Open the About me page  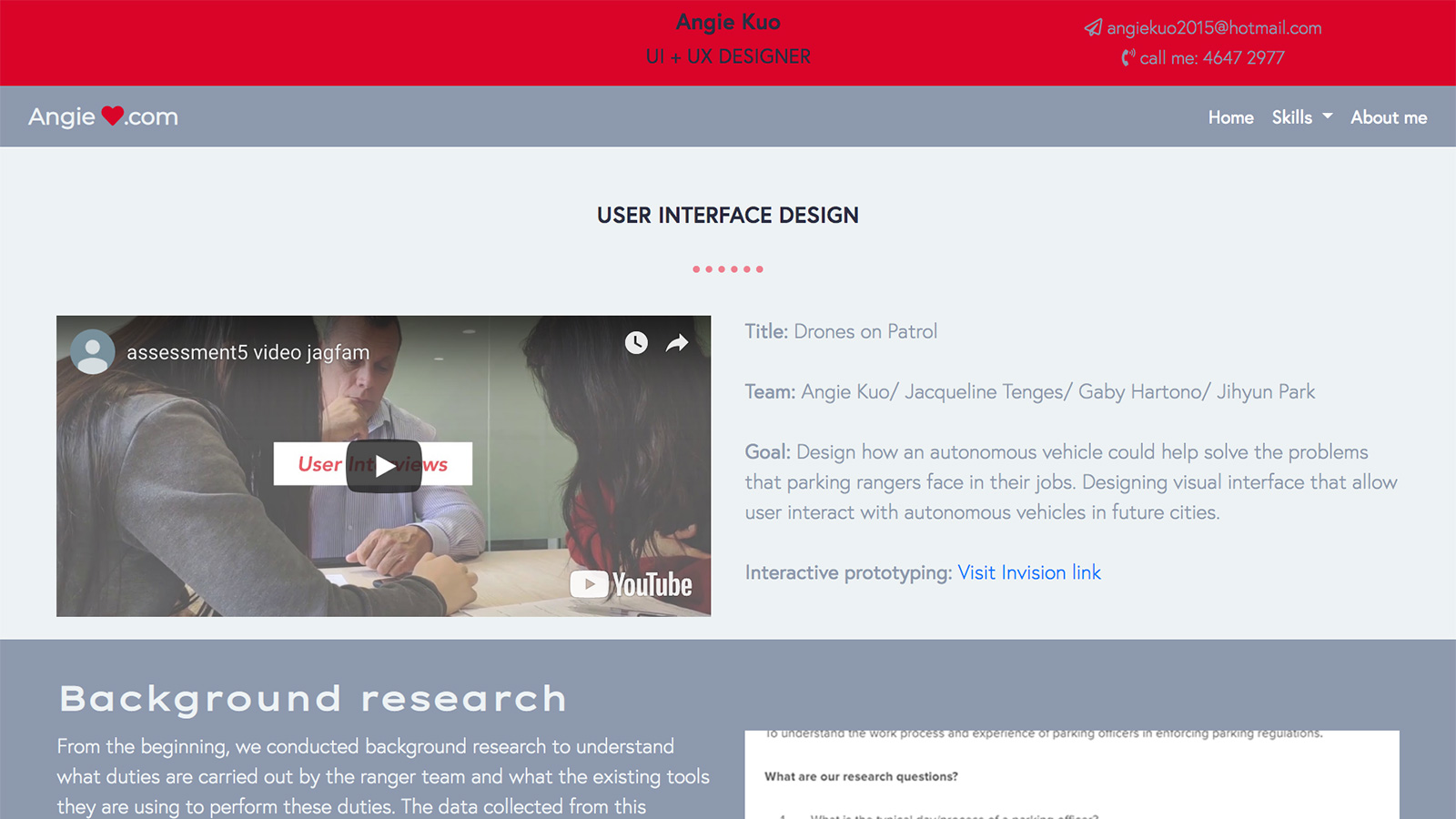click(1388, 117)
